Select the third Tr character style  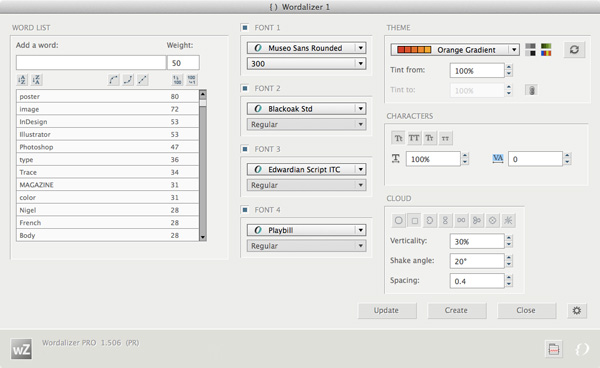pos(429,138)
